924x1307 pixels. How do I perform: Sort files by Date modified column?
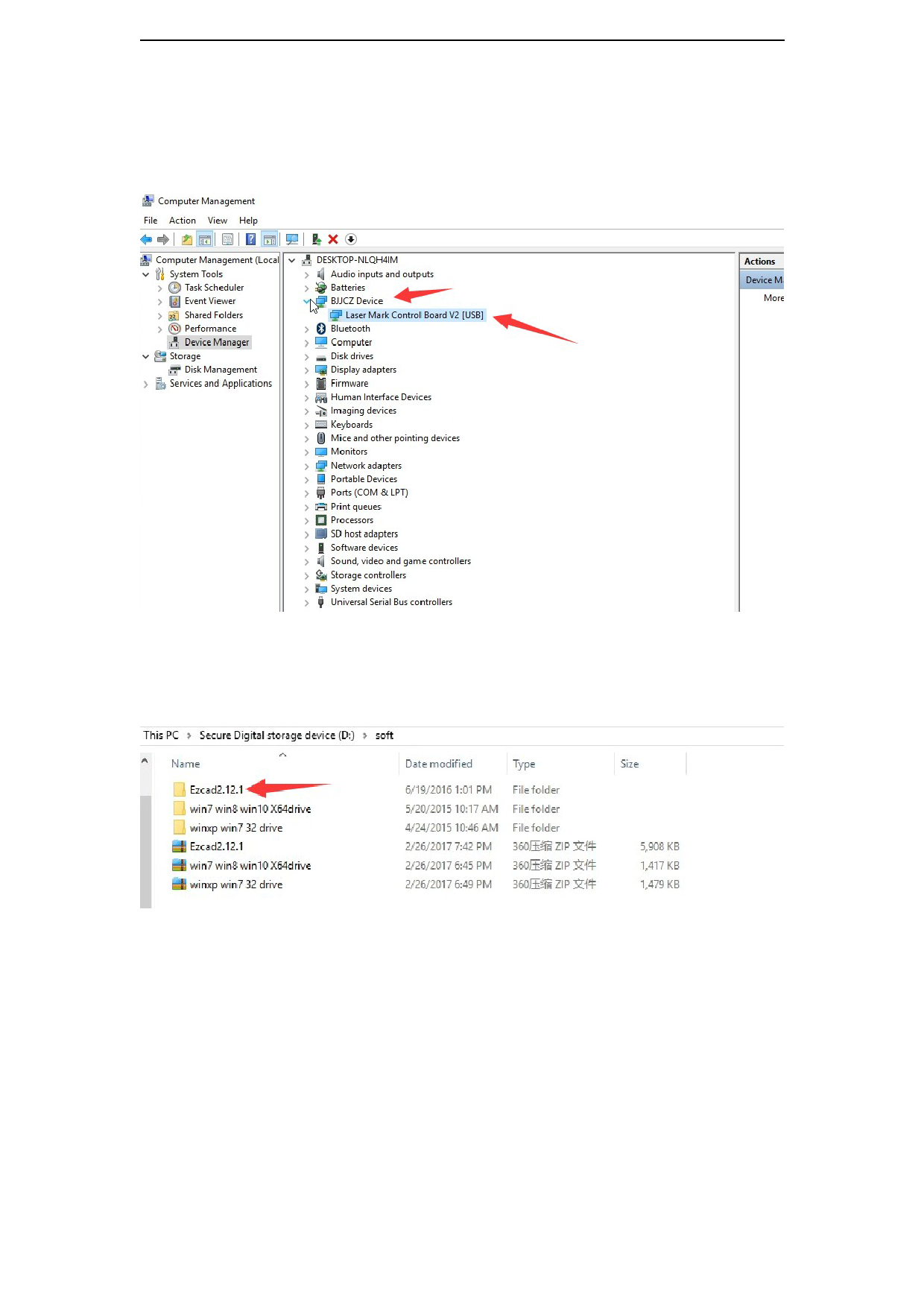[438, 764]
